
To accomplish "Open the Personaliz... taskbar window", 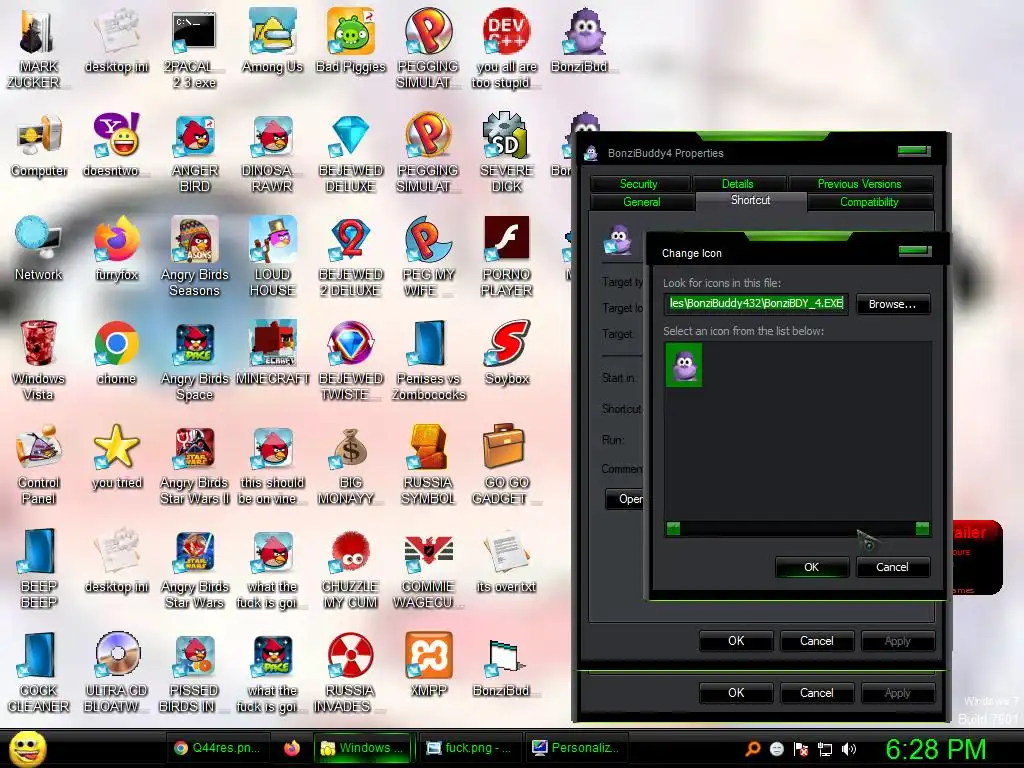I will click(576, 748).
